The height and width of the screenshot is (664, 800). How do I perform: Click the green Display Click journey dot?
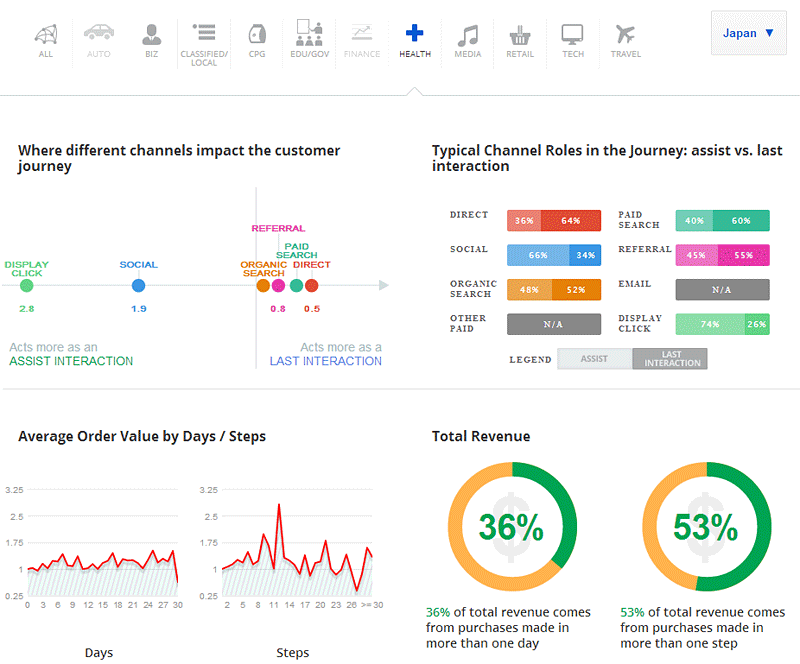point(27,286)
